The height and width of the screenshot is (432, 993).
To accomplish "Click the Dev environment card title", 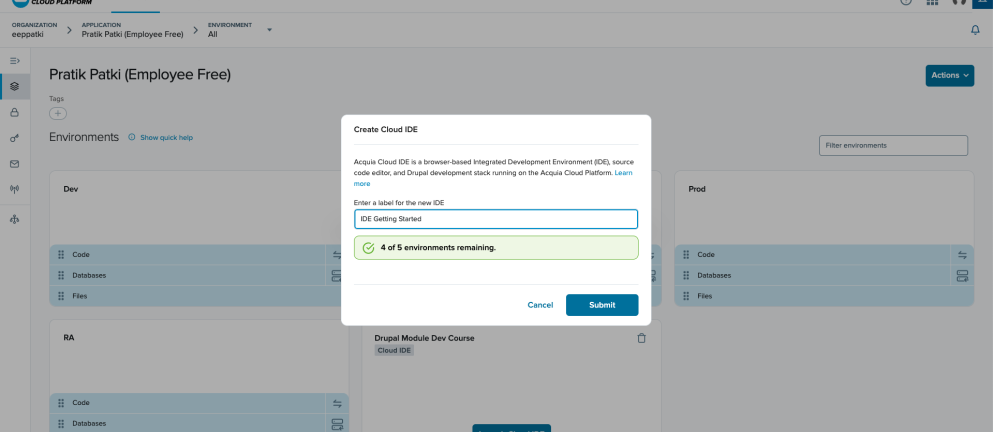I will [71, 189].
